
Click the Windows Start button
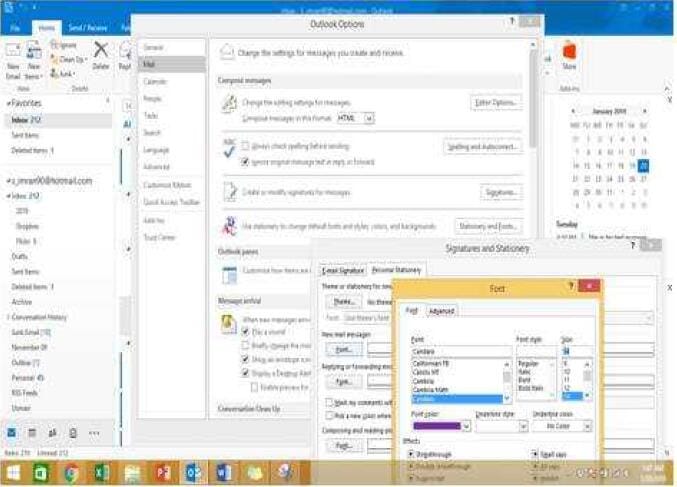click(x=13, y=473)
